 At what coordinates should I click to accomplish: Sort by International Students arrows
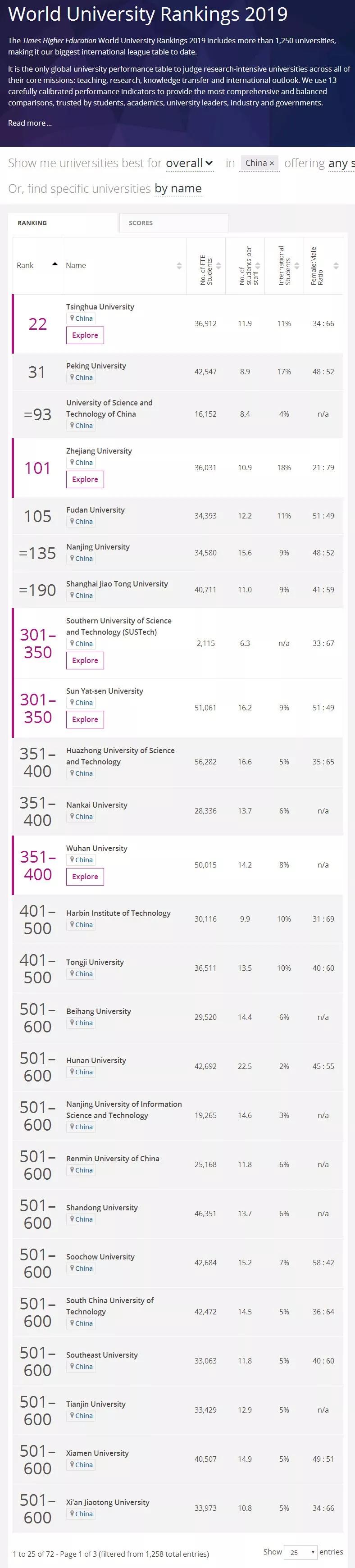click(x=297, y=266)
